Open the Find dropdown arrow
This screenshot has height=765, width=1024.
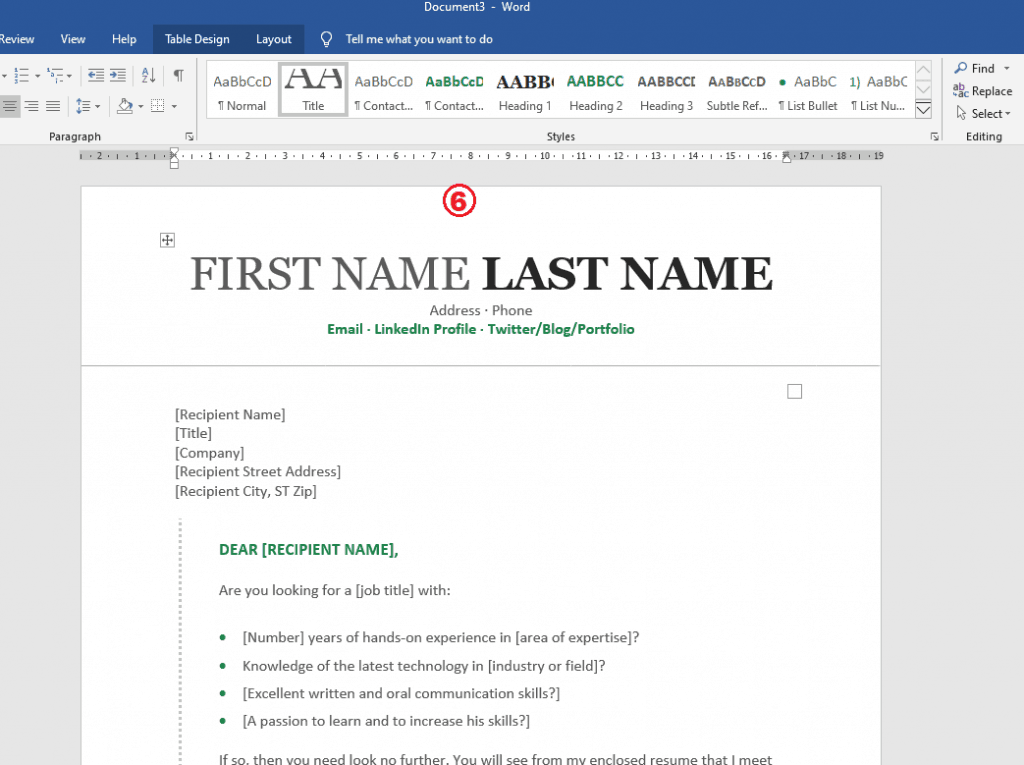coord(1006,69)
